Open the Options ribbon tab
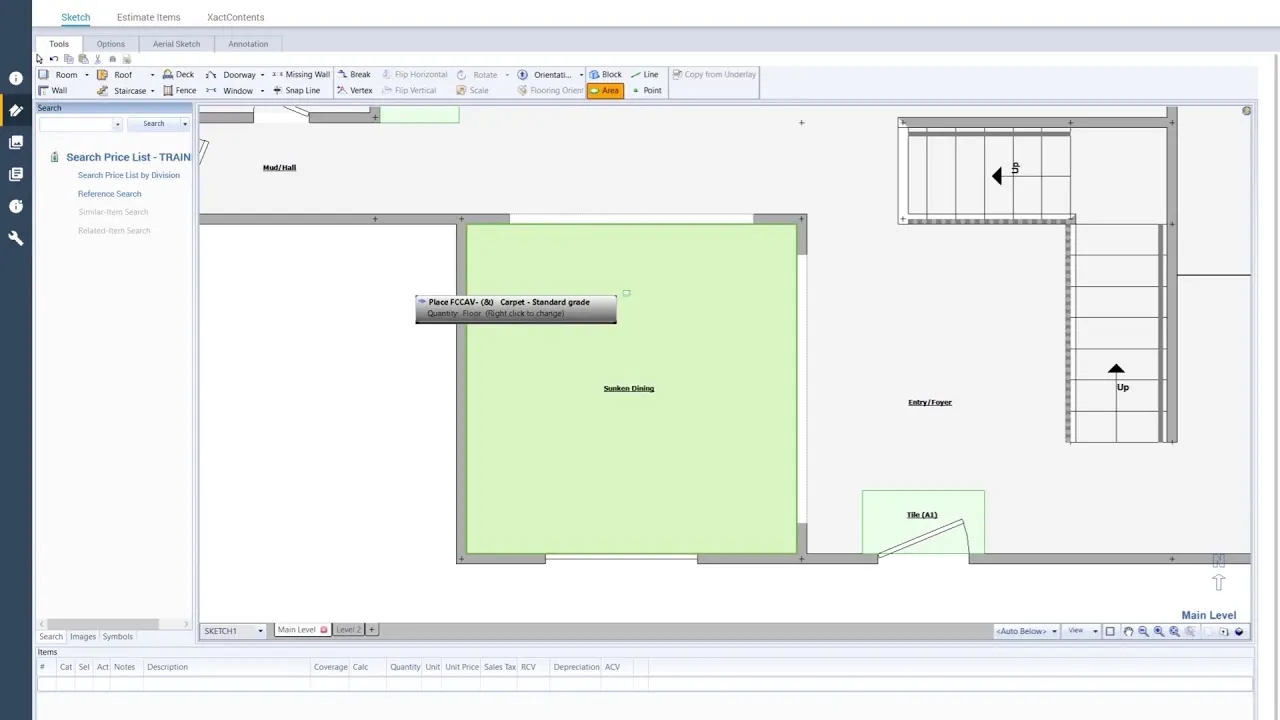The height and width of the screenshot is (720, 1280). coord(111,44)
